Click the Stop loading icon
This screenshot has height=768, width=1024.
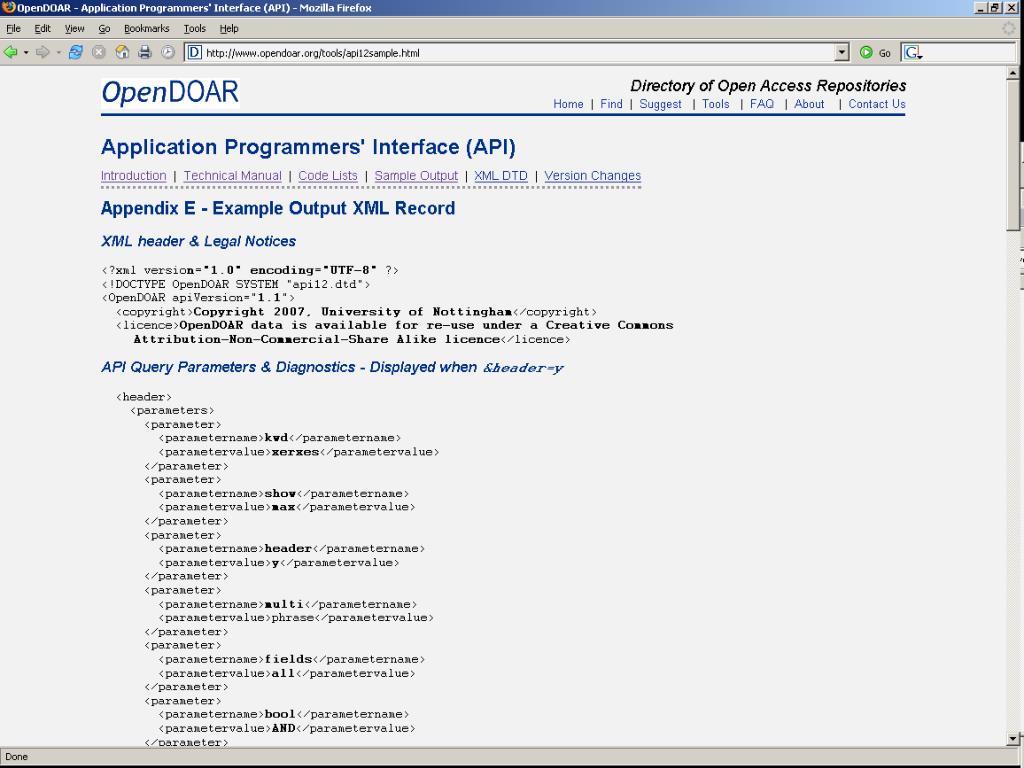tap(99, 52)
